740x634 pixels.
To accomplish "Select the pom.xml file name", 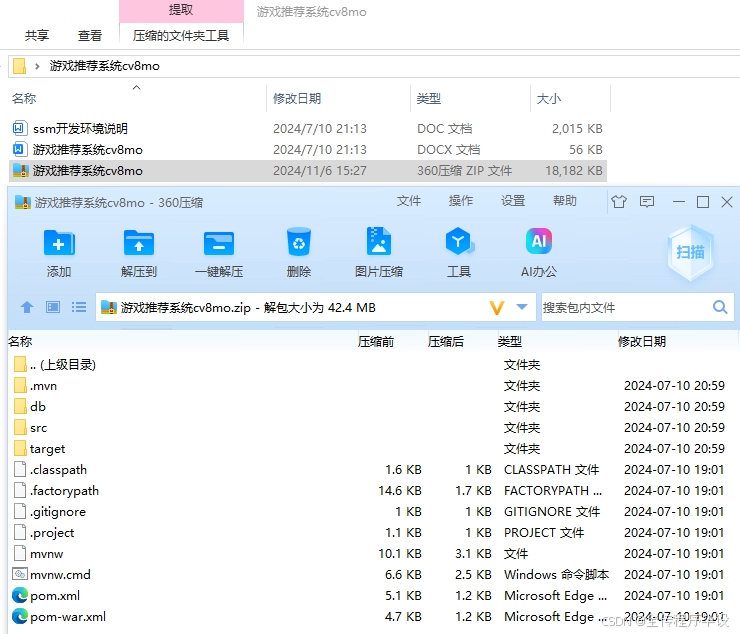I will (x=55, y=596).
